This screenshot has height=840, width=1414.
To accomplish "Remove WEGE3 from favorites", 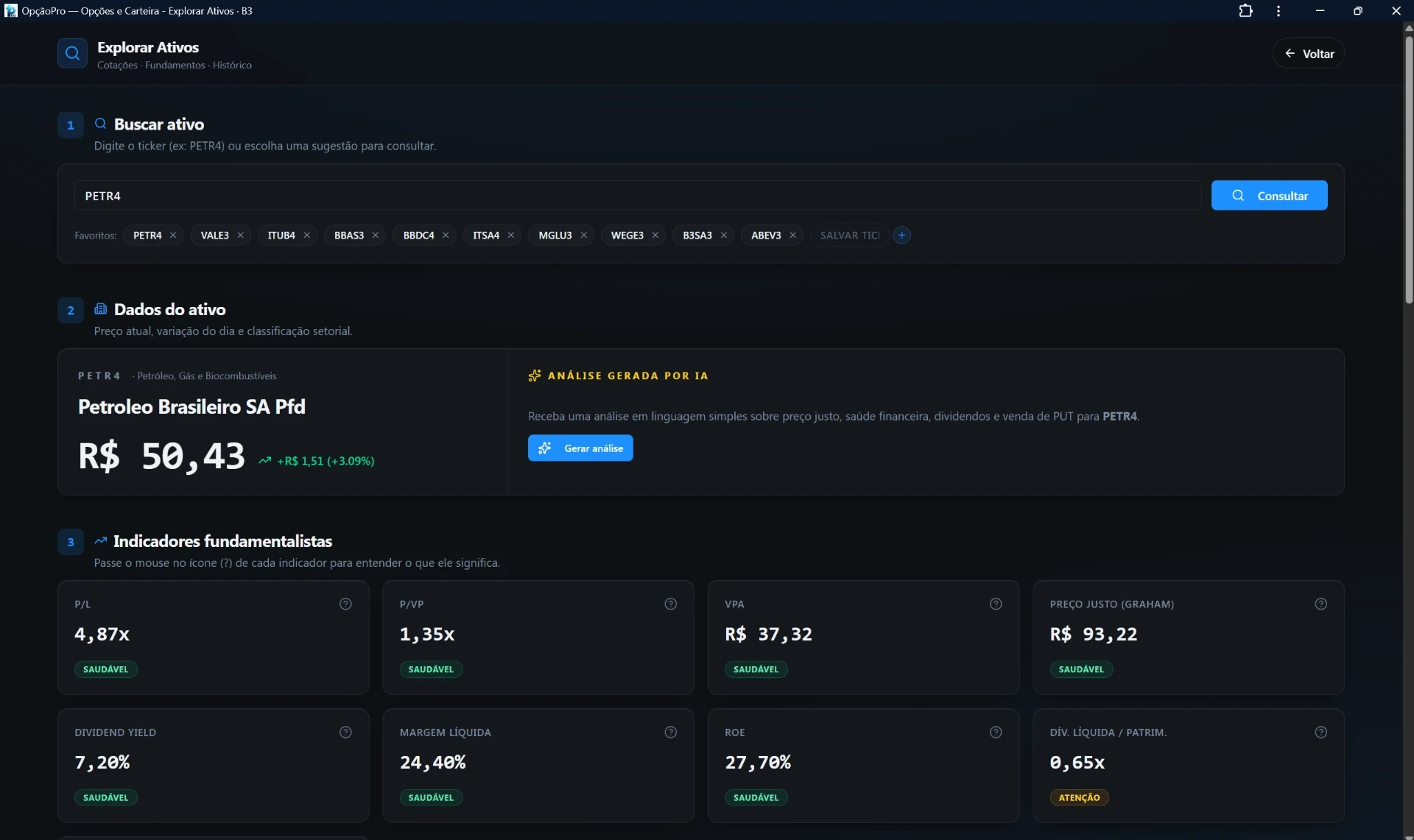I will (655, 236).
